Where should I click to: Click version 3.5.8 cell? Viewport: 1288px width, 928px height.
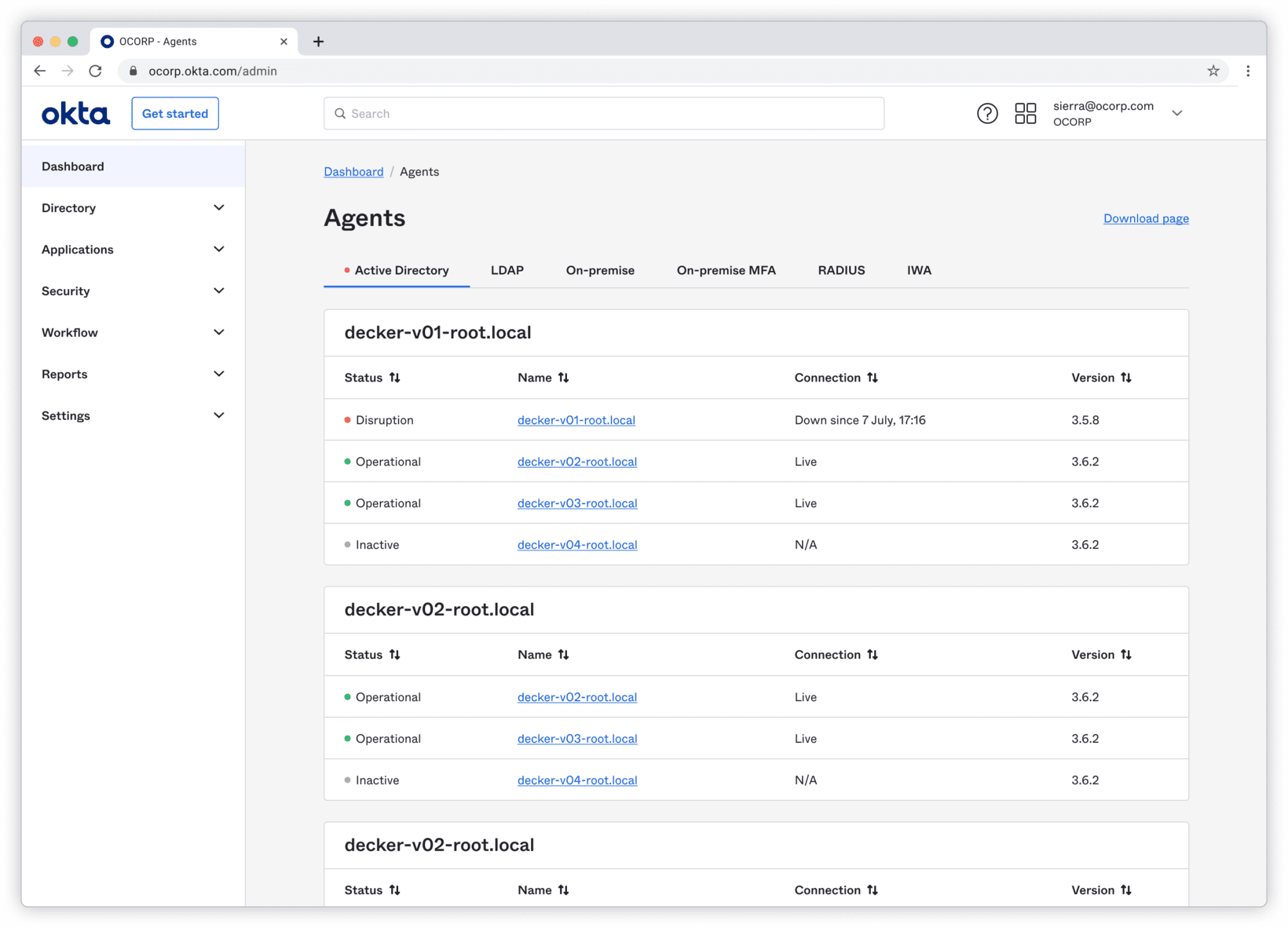[x=1085, y=420]
